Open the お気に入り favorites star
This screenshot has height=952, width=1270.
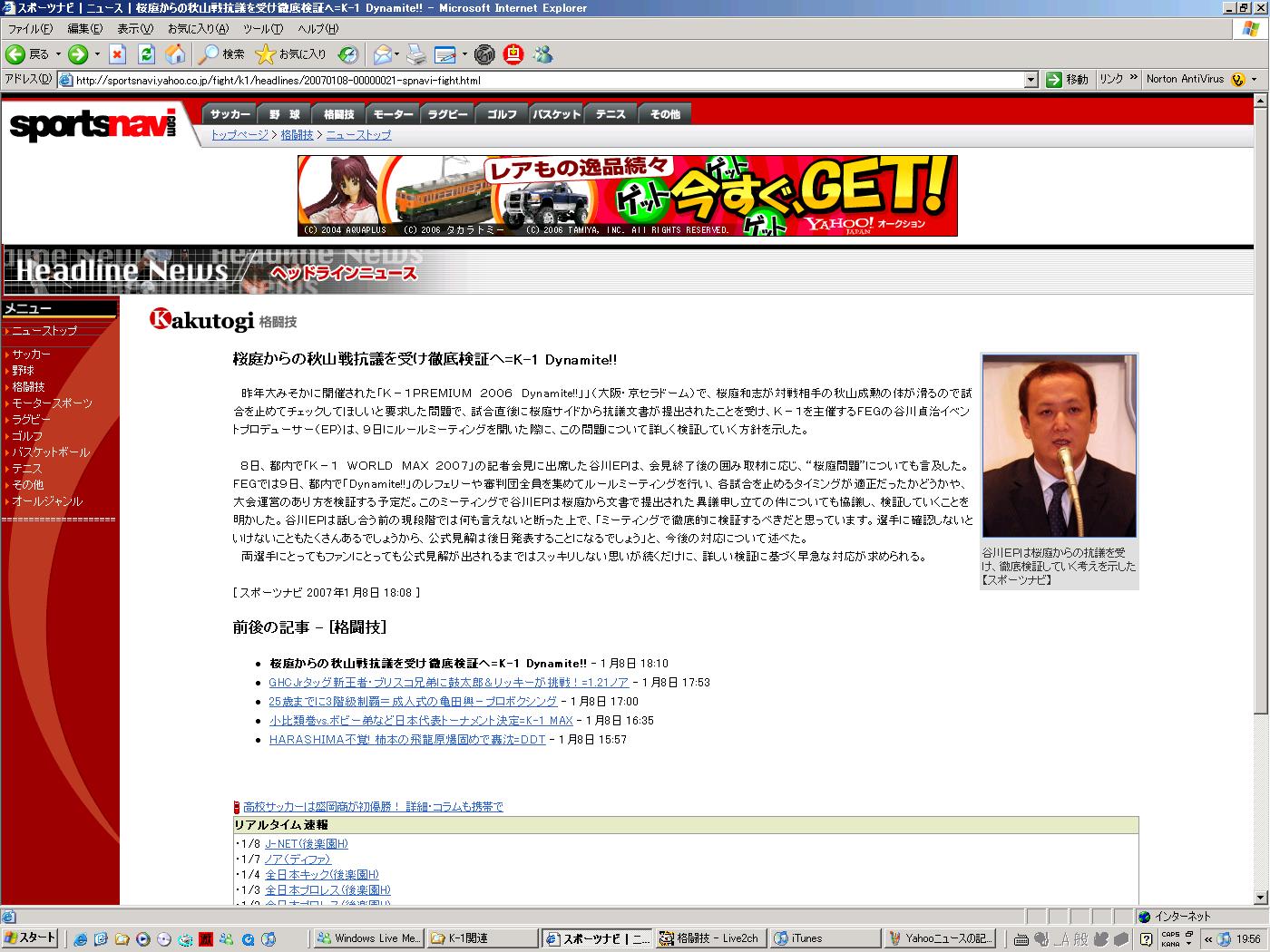coord(291,54)
